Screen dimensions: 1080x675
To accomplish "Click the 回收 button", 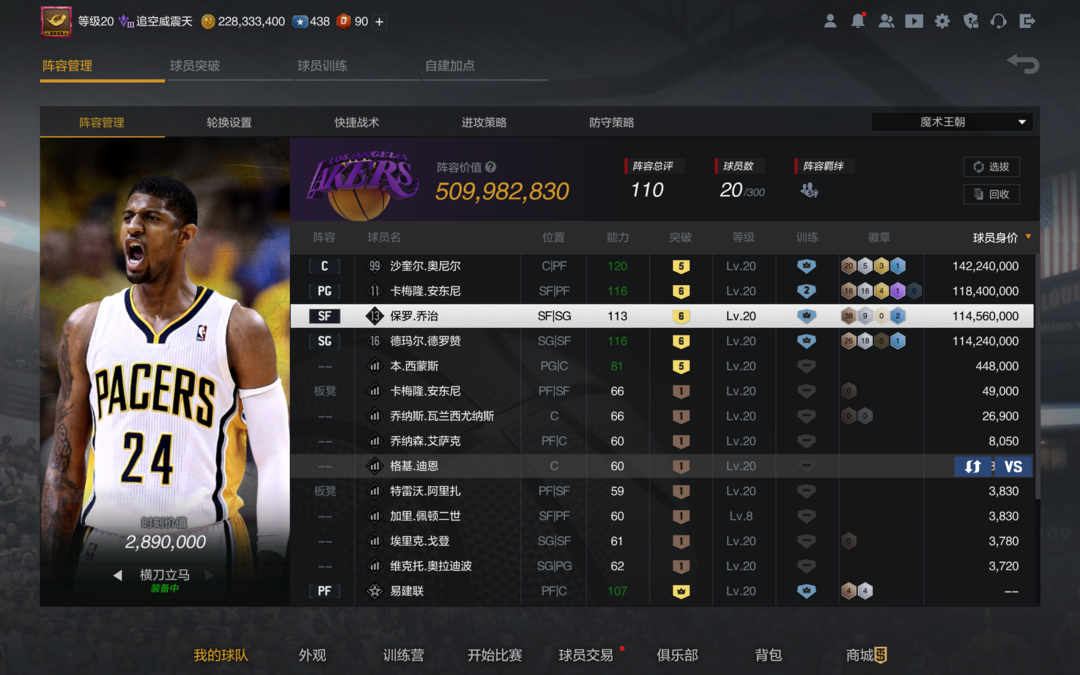I will tap(991, 194).
